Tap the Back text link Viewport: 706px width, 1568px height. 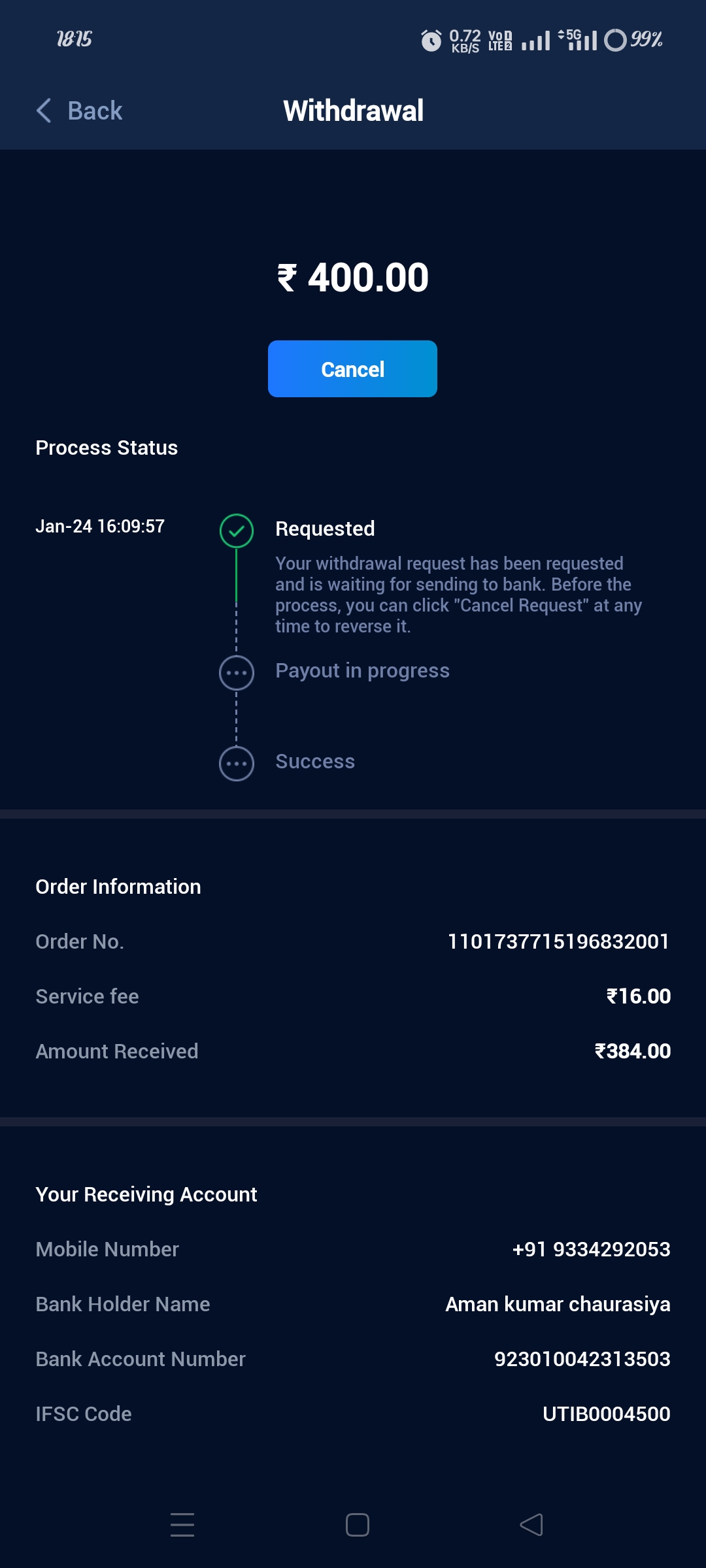tap(95, 111)
